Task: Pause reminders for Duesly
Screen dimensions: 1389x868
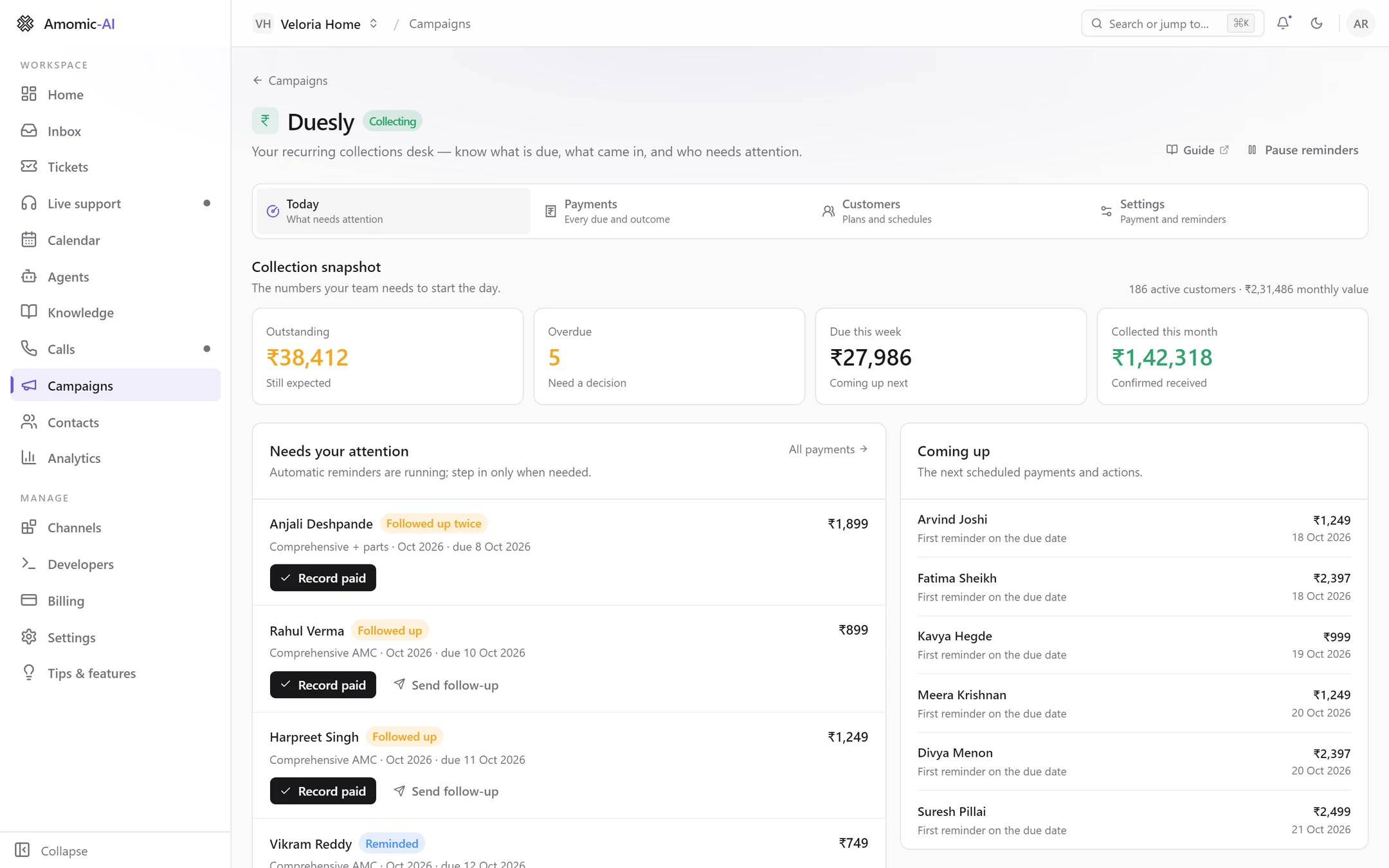Action: point(1303,150)
